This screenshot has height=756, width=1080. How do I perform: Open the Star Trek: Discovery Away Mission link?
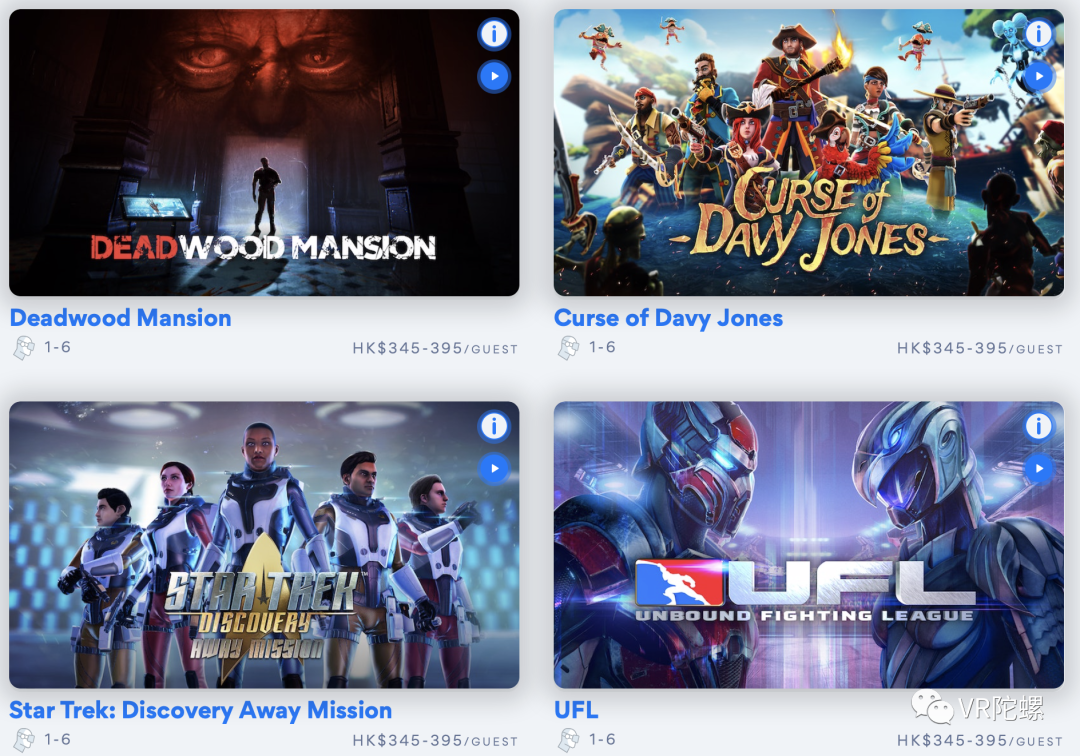click(200, 711)
